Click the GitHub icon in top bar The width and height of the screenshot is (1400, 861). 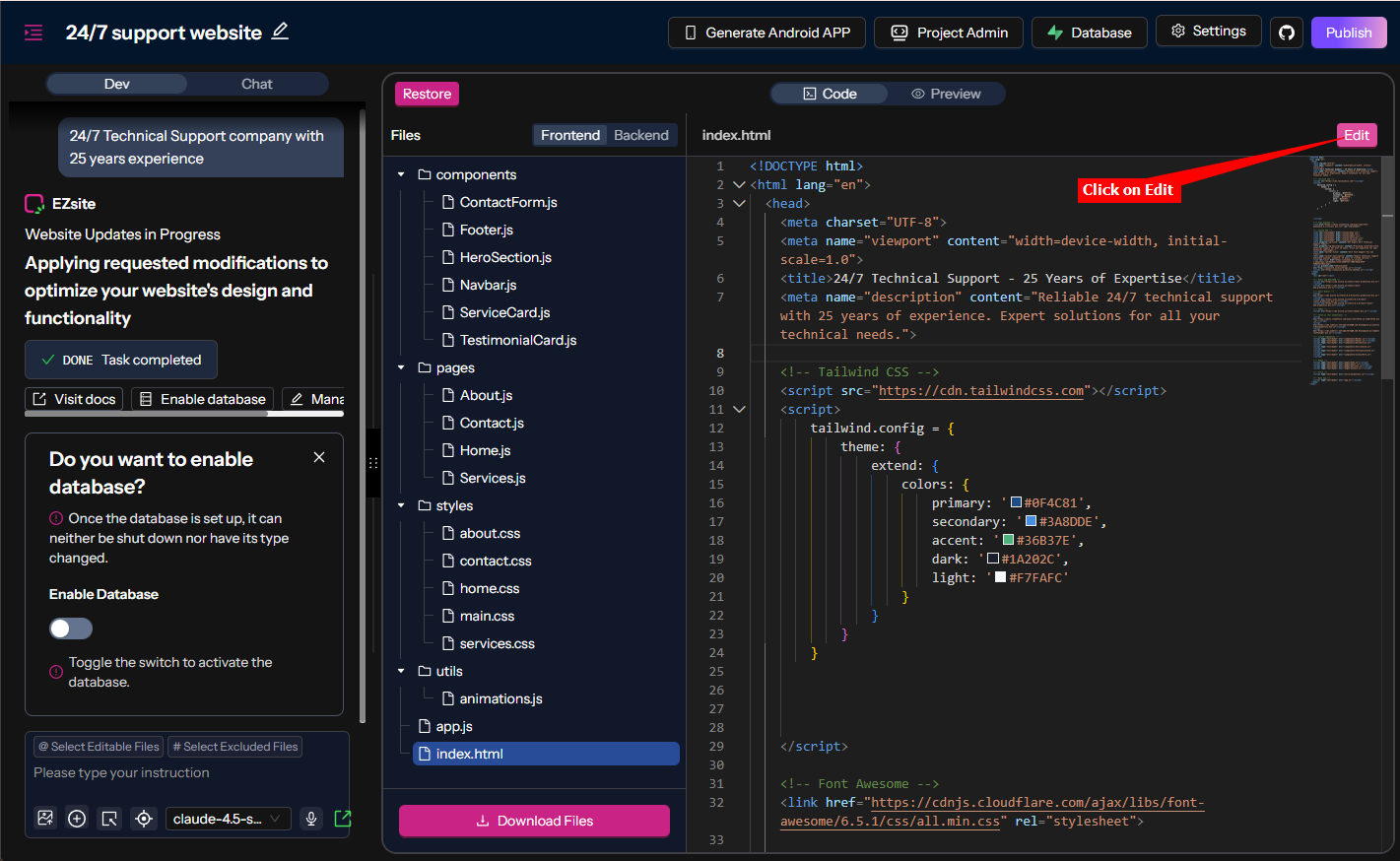pos(1286,33)
